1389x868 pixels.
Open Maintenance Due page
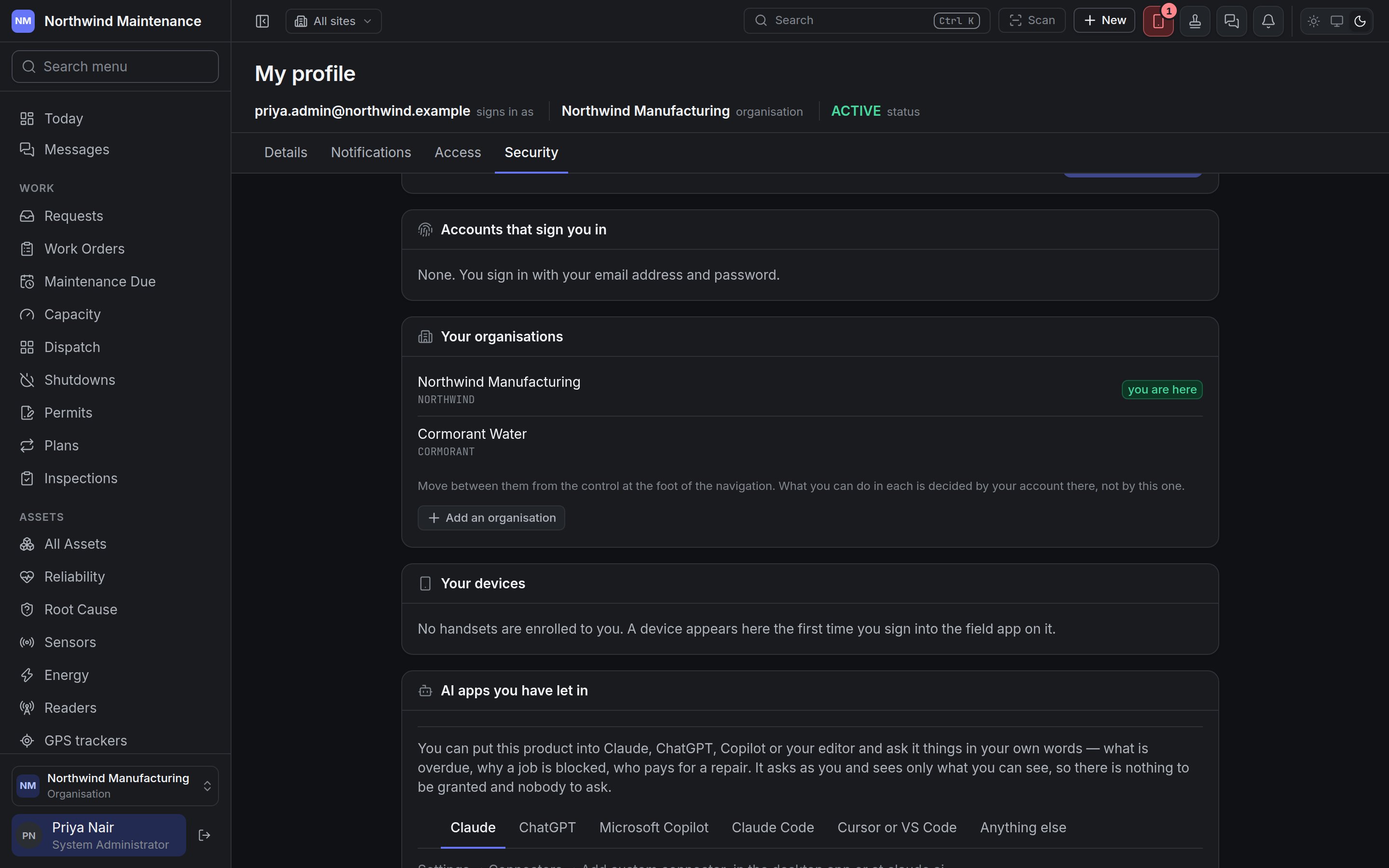(x=115, y=281)
